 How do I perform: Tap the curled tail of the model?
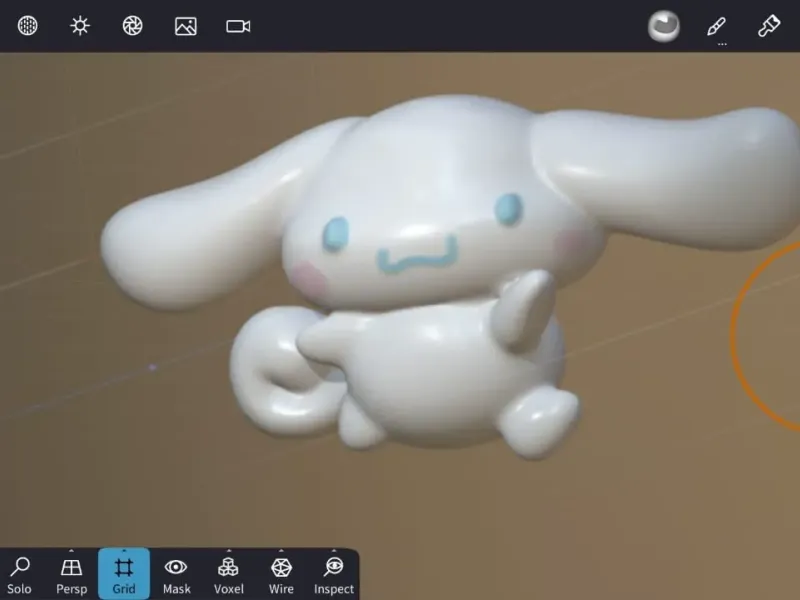click(x=276, y=372)
